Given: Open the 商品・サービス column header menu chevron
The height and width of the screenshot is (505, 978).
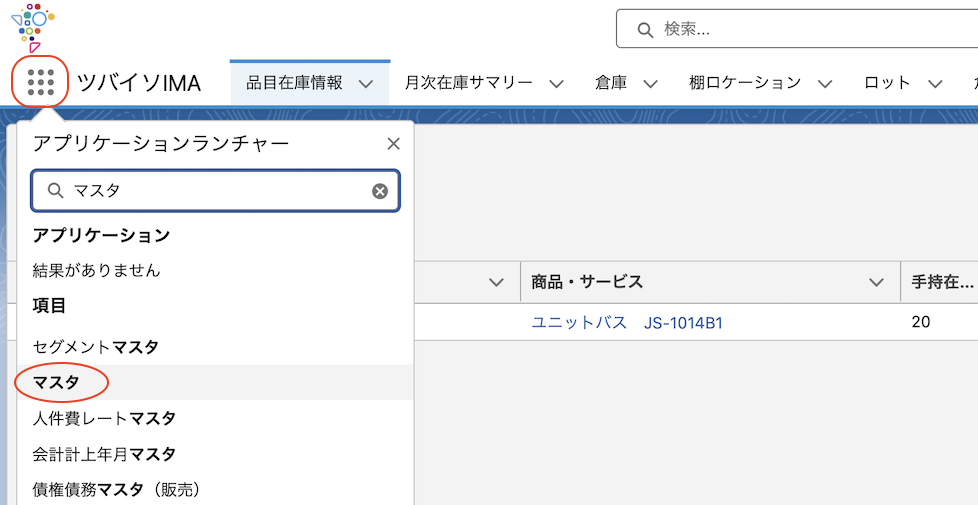Looking at the screenshot, I should coord(876,282).
